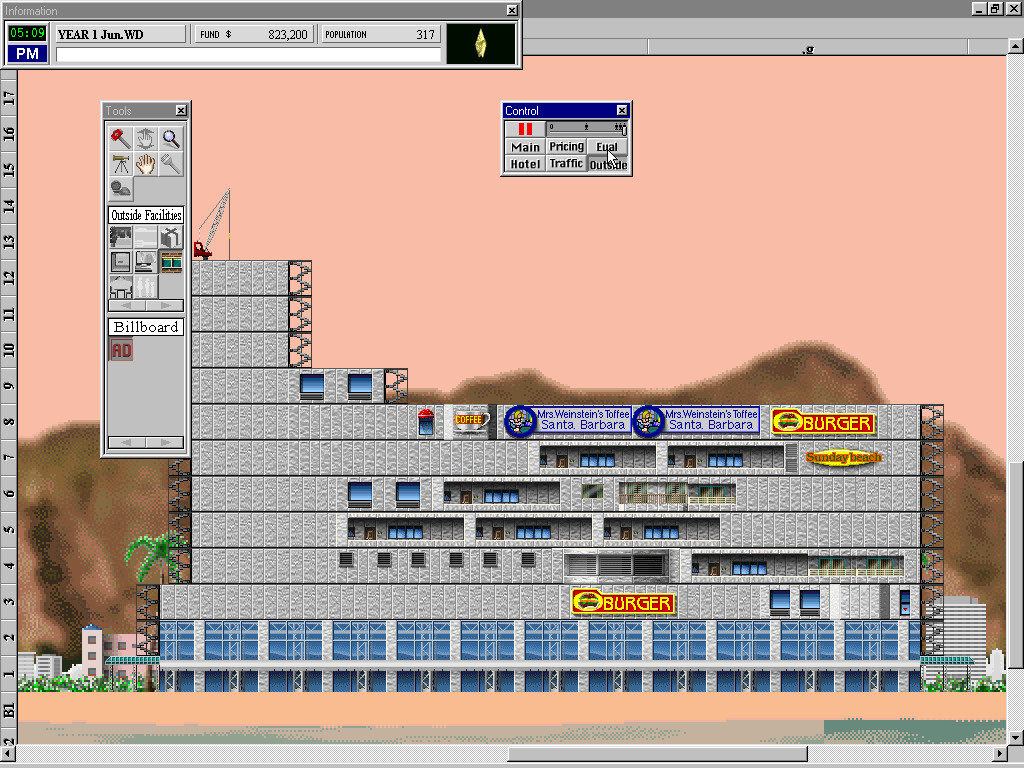Toggle the red pause button
Viewport: 1024px width, 768px height.
525,129
